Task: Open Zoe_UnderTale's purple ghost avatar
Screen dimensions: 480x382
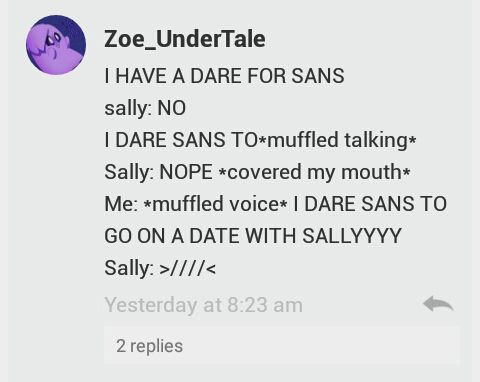Action: [x=56, y=45]
